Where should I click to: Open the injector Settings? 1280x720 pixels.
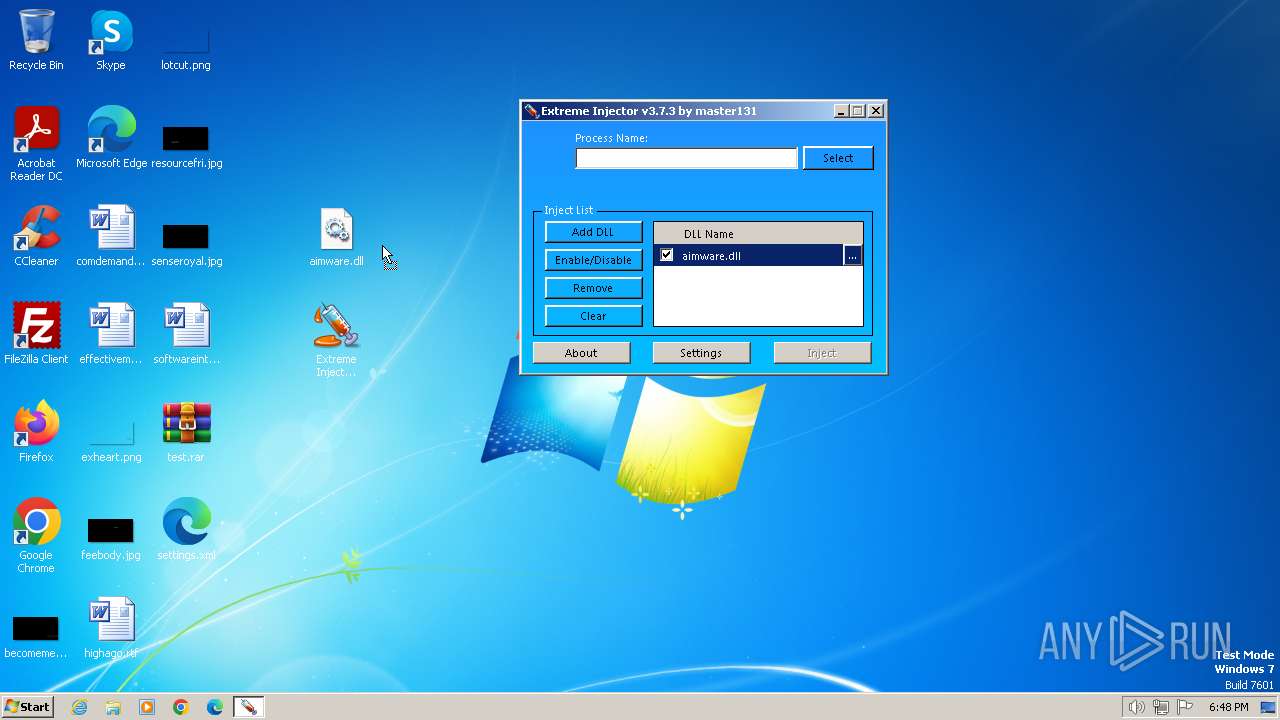(701, 353)
